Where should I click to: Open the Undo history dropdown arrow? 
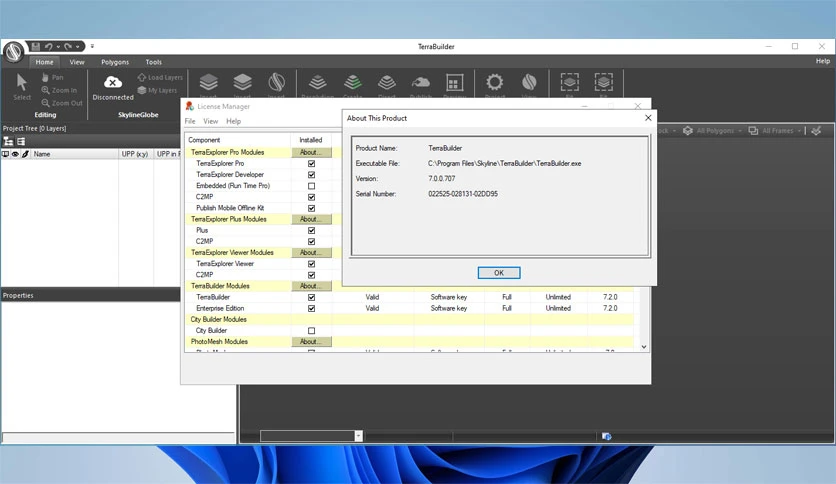coord(58,46)
